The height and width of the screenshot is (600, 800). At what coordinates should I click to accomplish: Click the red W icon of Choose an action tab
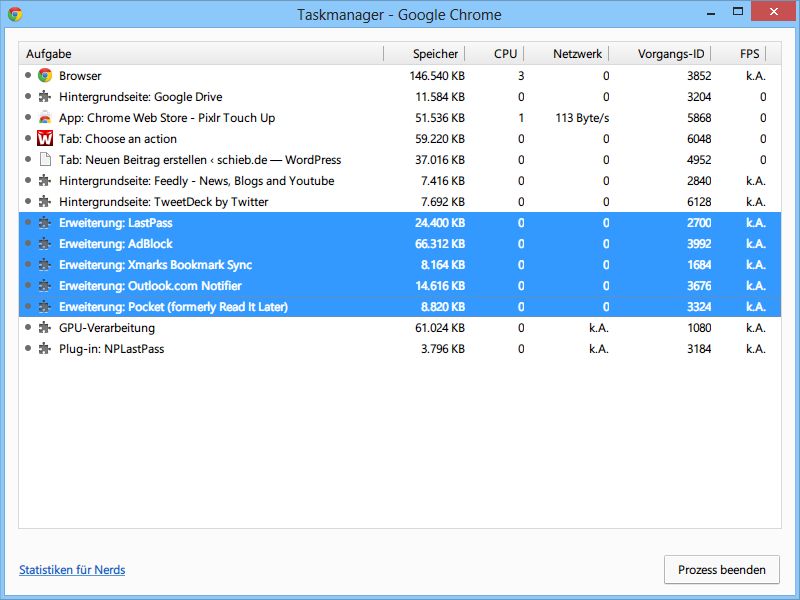45,138
